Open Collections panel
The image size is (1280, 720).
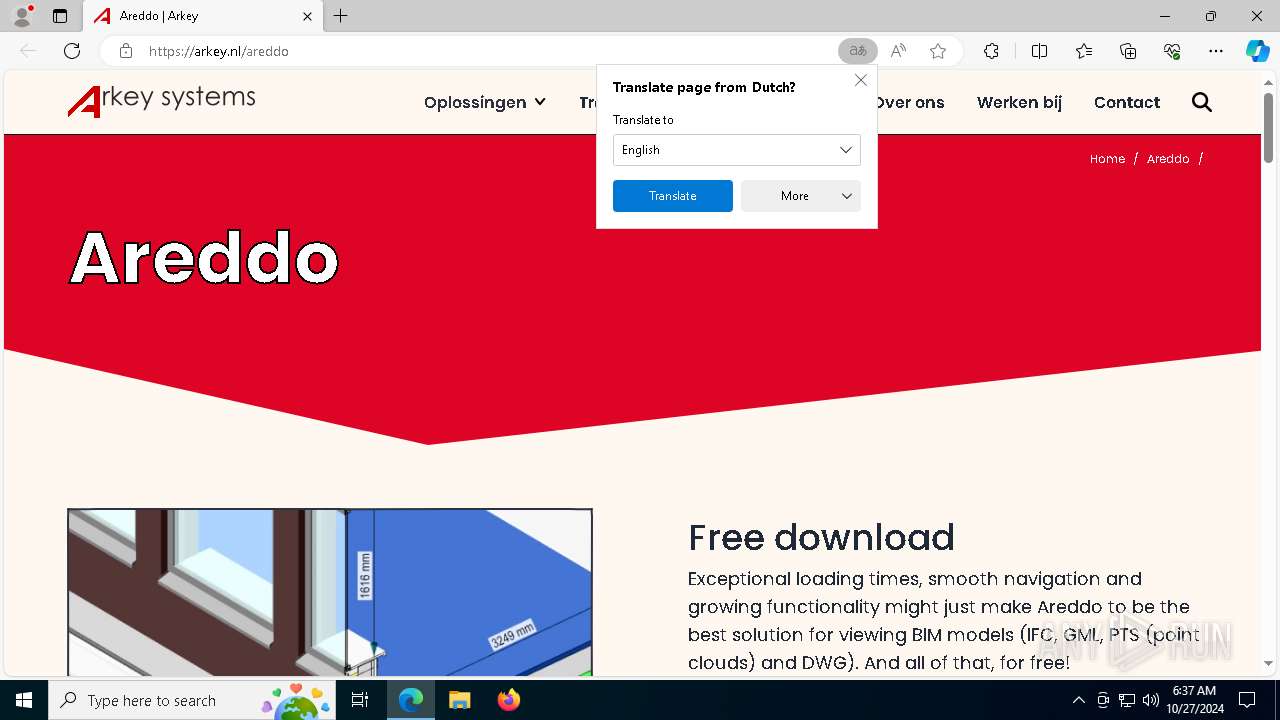point(1128,51)
